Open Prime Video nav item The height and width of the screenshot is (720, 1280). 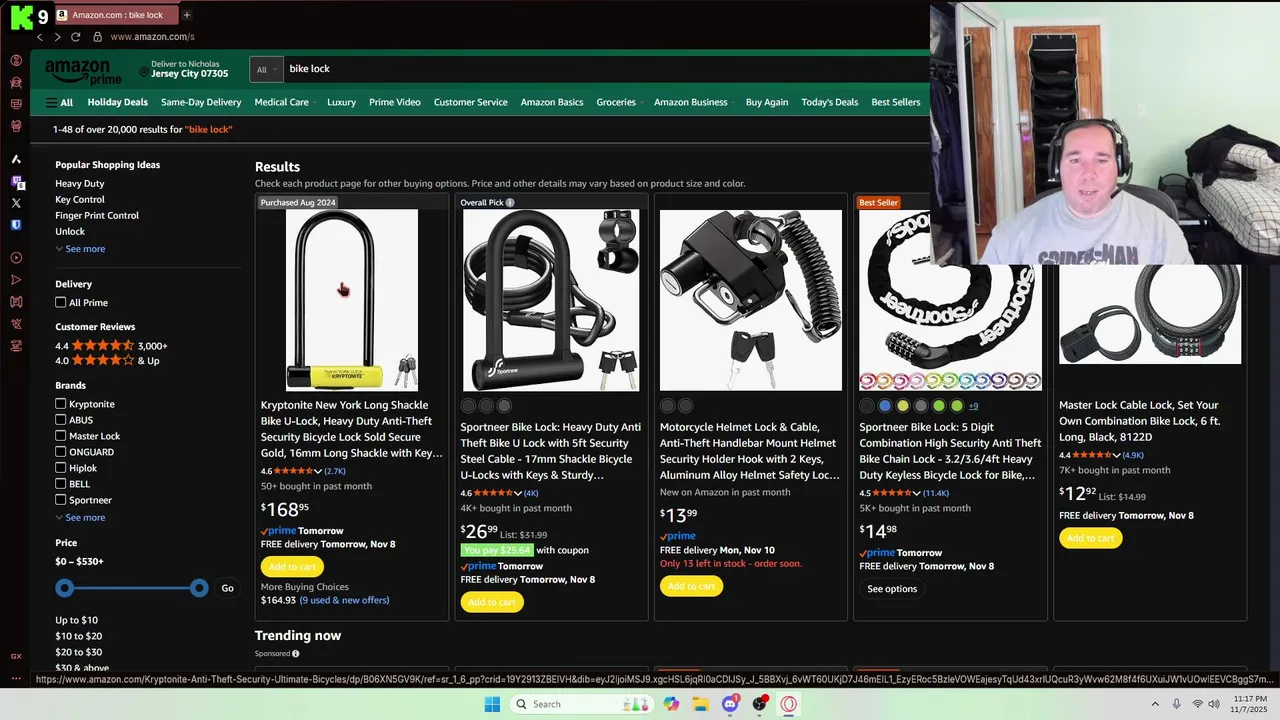pyautogui.click(x=395, y=102)
